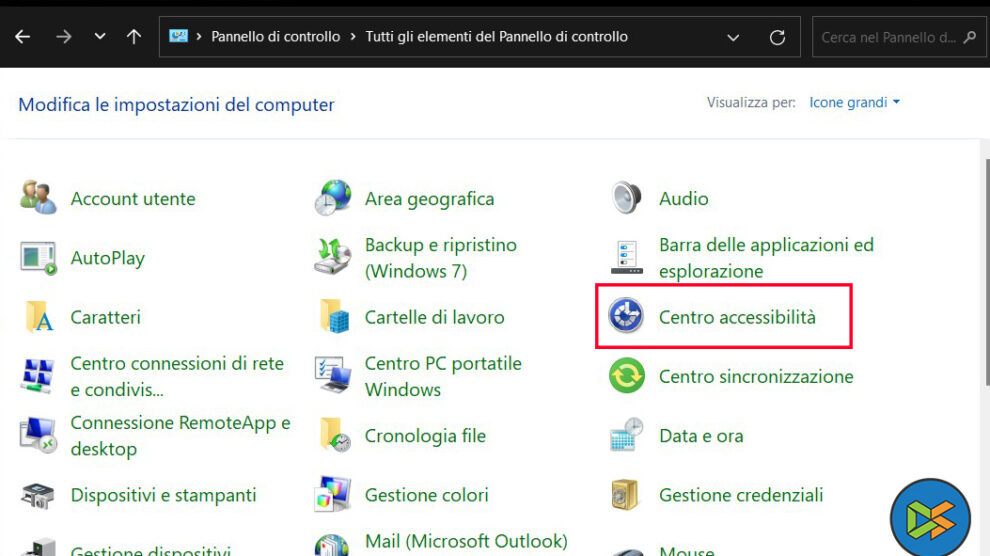Open Gestione credenziali safe icon

point(625,494)
